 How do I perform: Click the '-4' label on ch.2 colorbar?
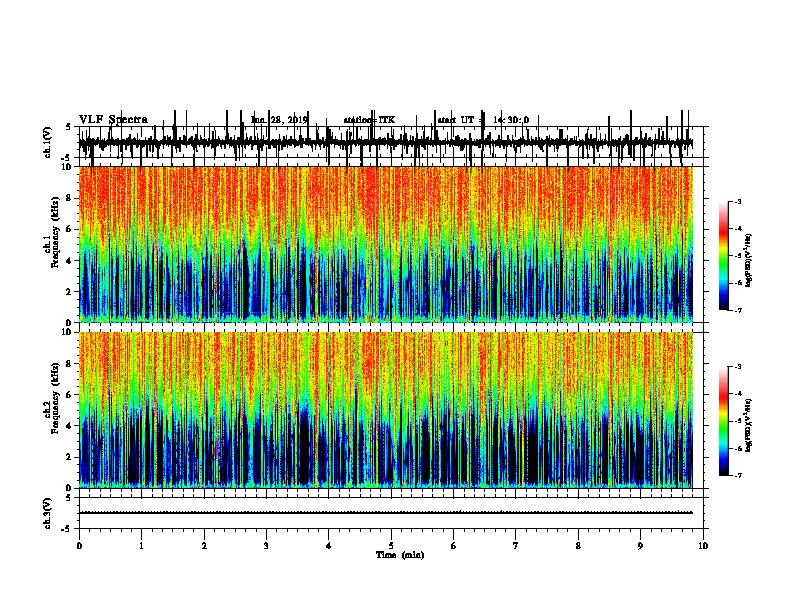(x=737, y=394)
